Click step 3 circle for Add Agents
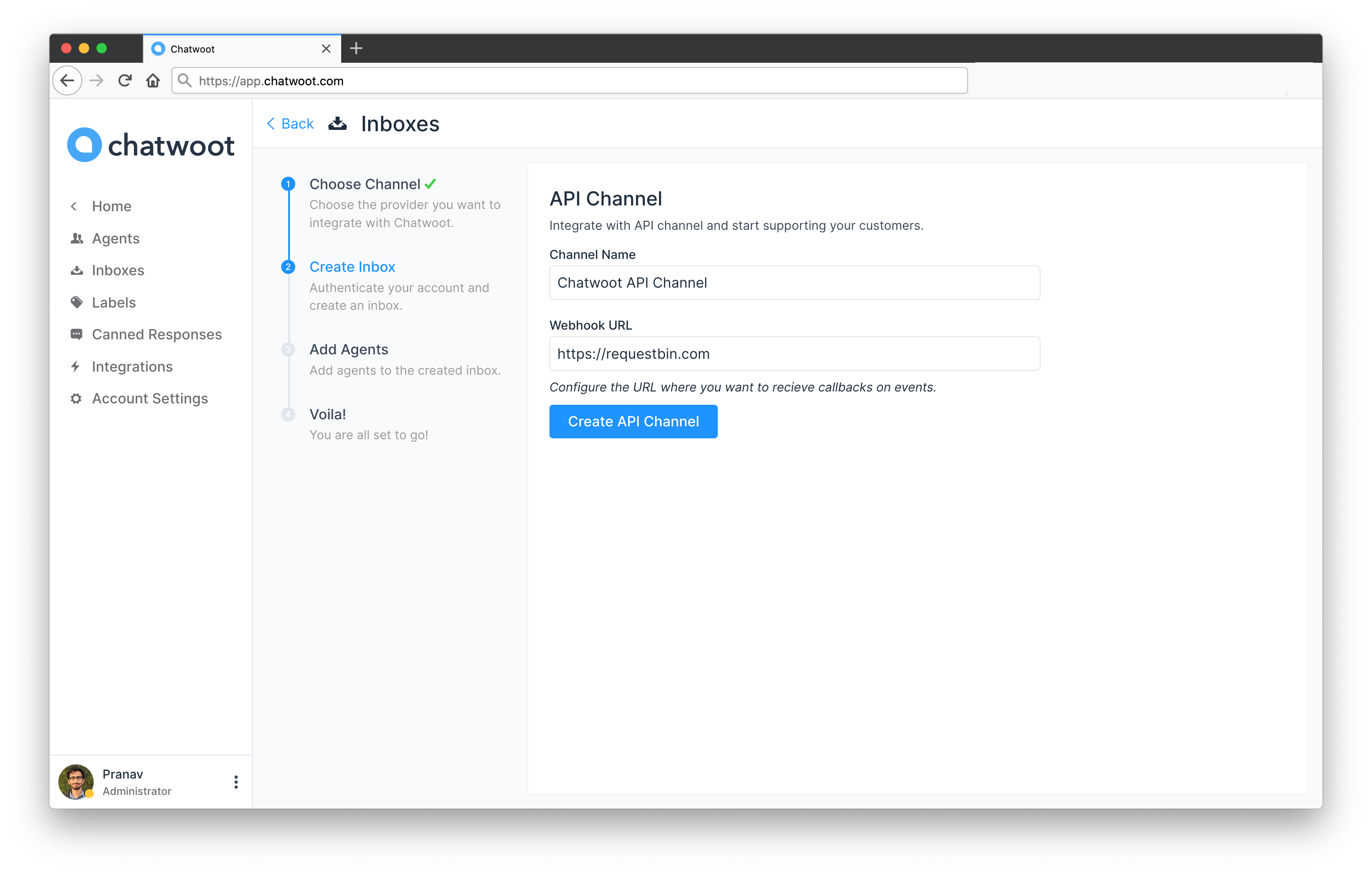 288,349
